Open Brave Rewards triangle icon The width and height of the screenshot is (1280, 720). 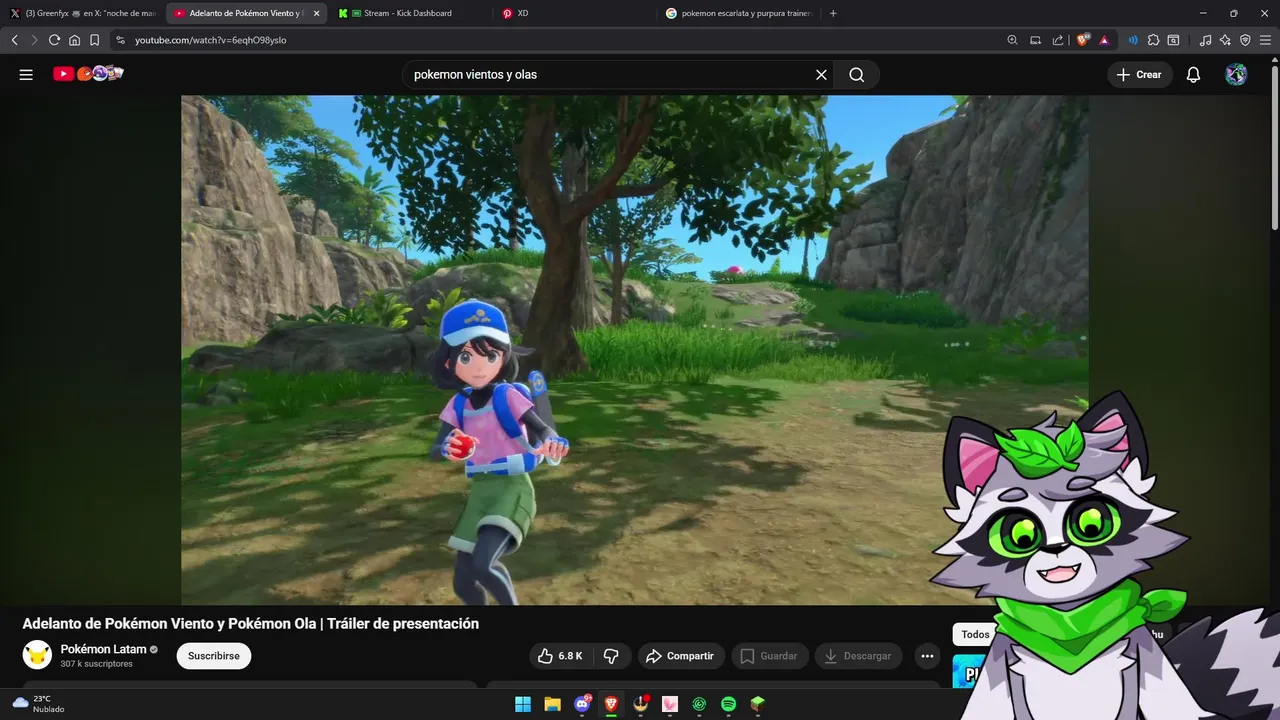(1104, 40)
